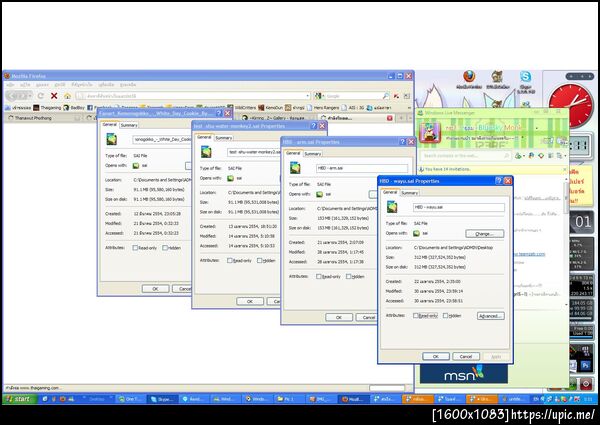Click the Firefox address bar
The height and width of the screenshot is (425, 600).
tap(191, 96)
